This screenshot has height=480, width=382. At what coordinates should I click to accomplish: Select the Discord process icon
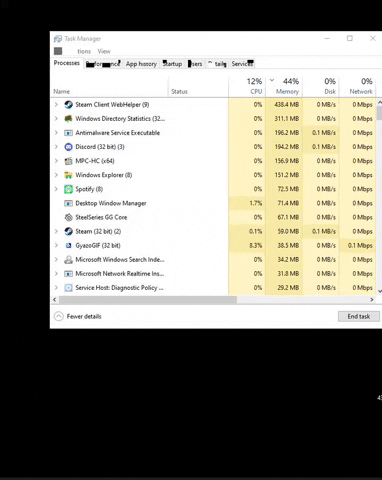click(68, 147)
